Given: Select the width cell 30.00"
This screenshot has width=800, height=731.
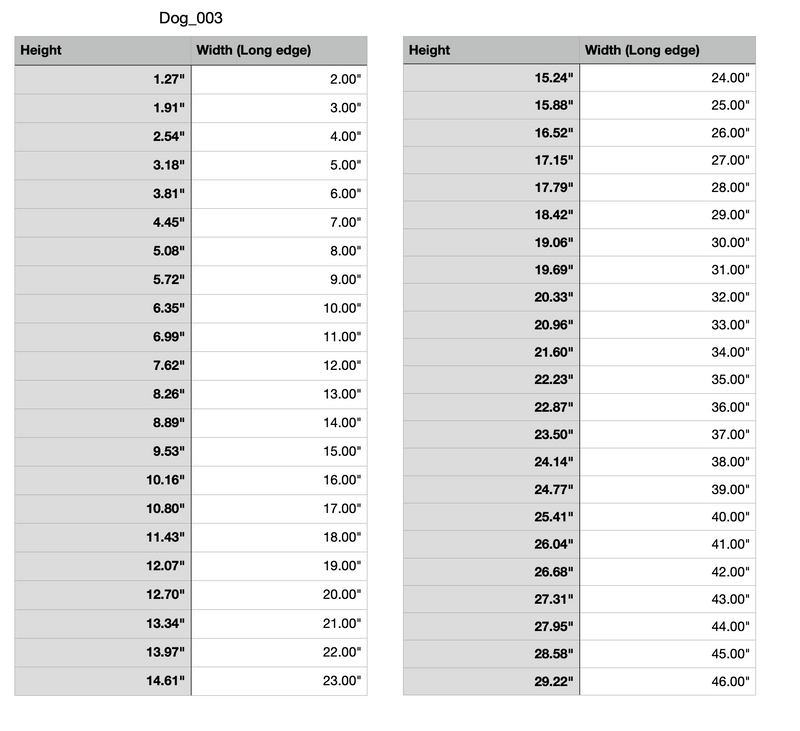Looking at the screenshot, I should point(667,243).
